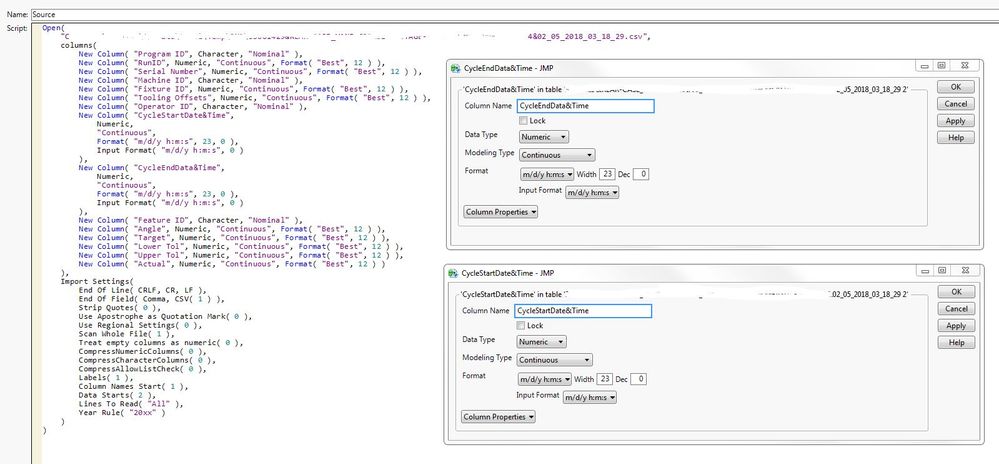Click "Scan Whole File( 1 )" script line
999x464 pixels.
coord(127,333)
